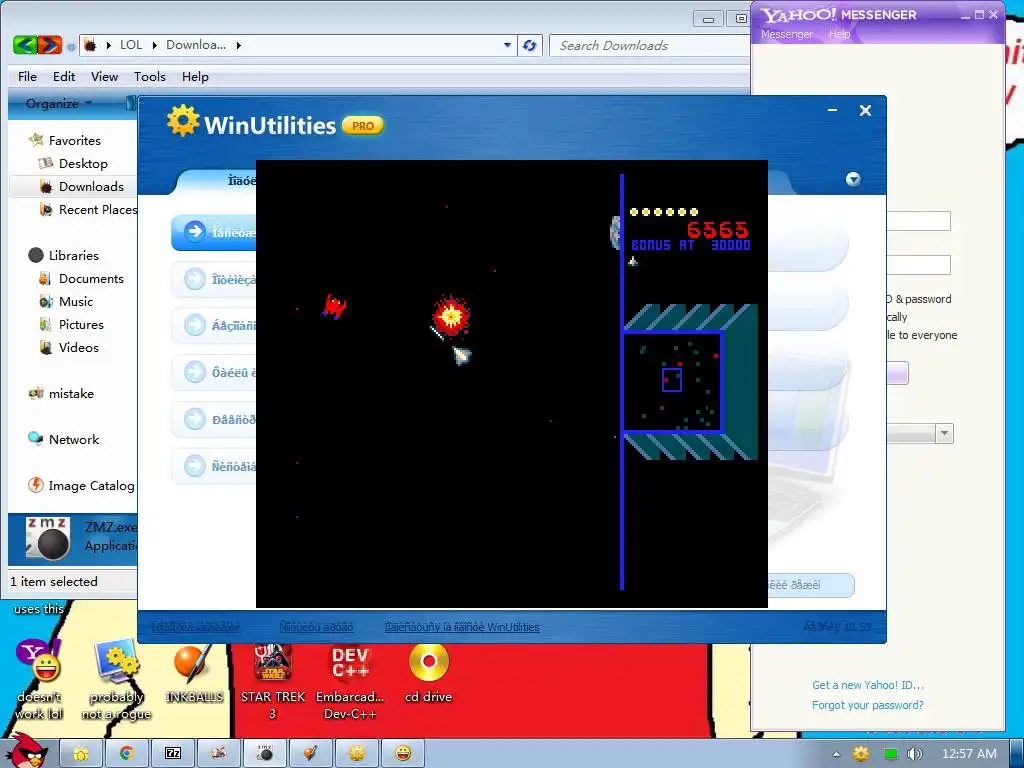Select Downloads in the Explorer sidebar
Image resolution: width=1024 pixels, height=768 pixels.
91,187
